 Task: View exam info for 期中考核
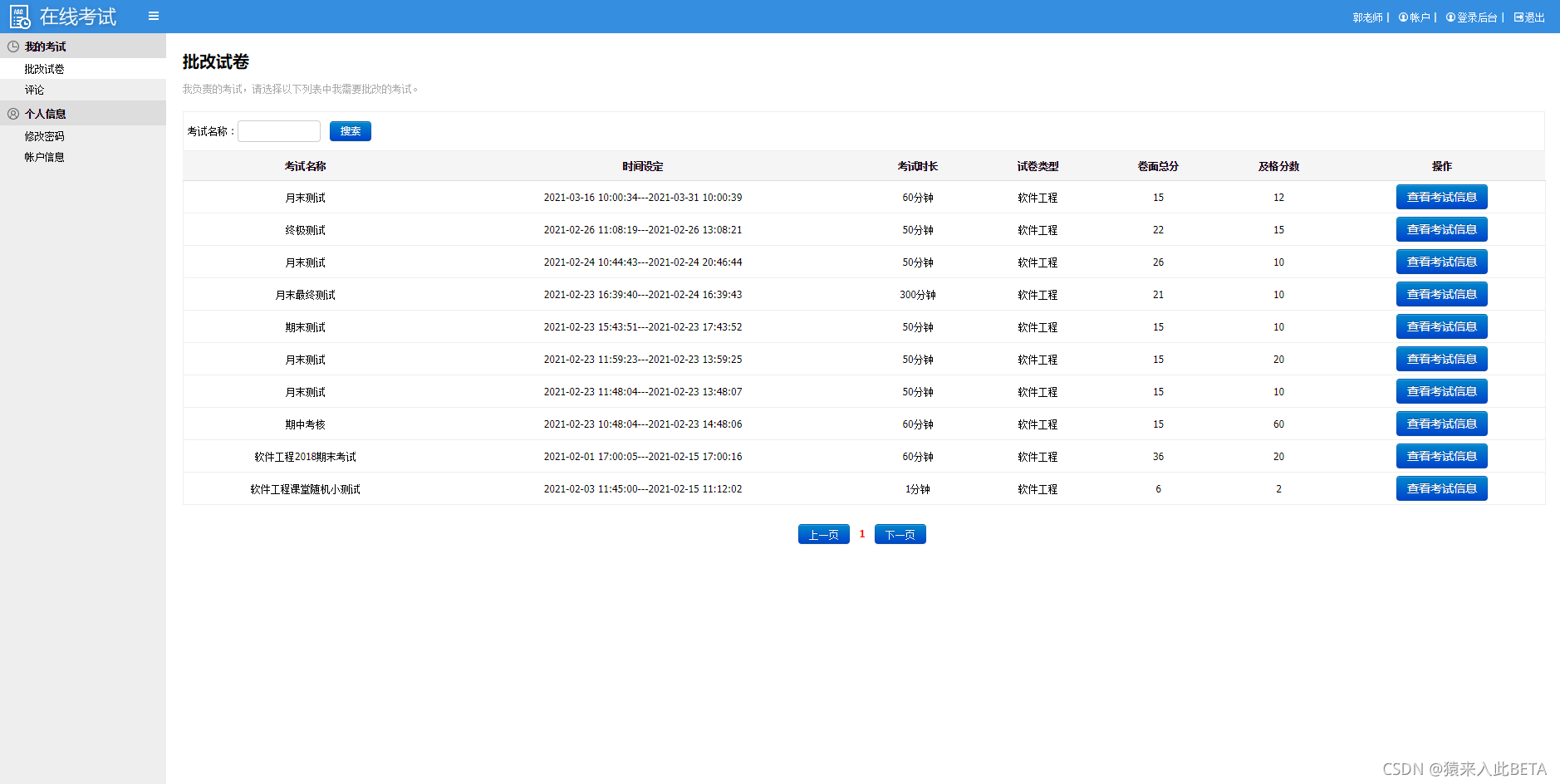[1442, 424]
